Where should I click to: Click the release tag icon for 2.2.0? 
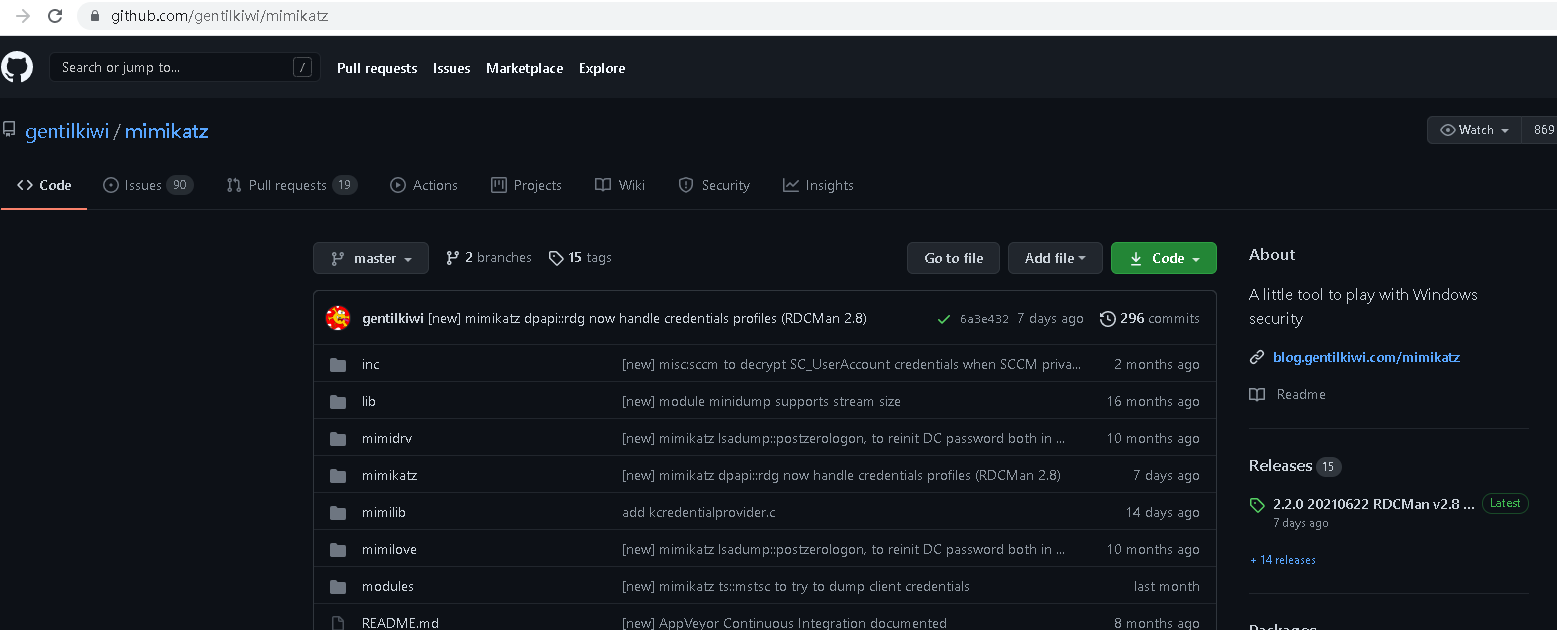[1257, 505]
